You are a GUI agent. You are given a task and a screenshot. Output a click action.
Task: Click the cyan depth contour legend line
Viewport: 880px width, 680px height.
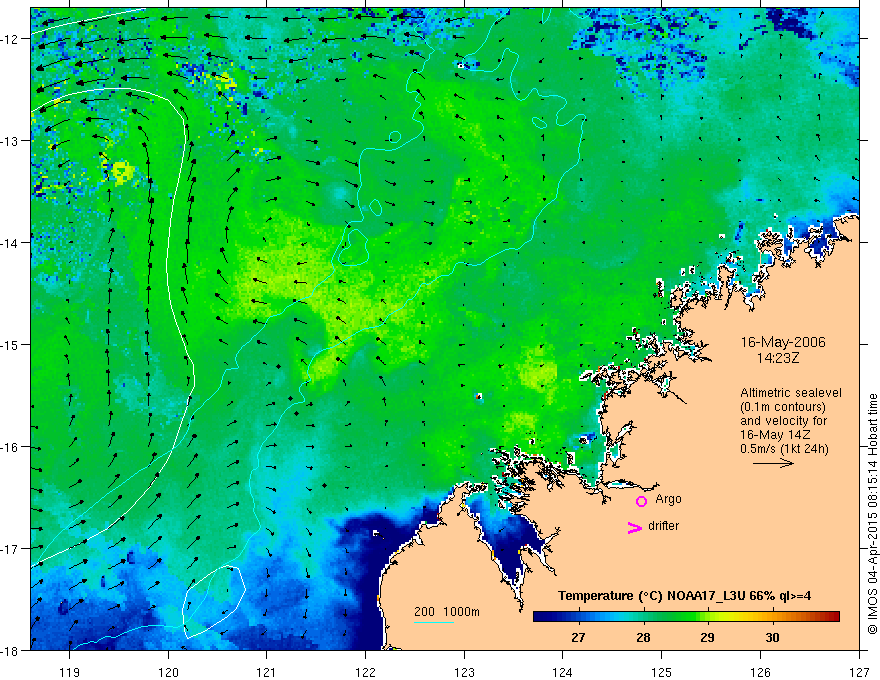coord(434,622)
